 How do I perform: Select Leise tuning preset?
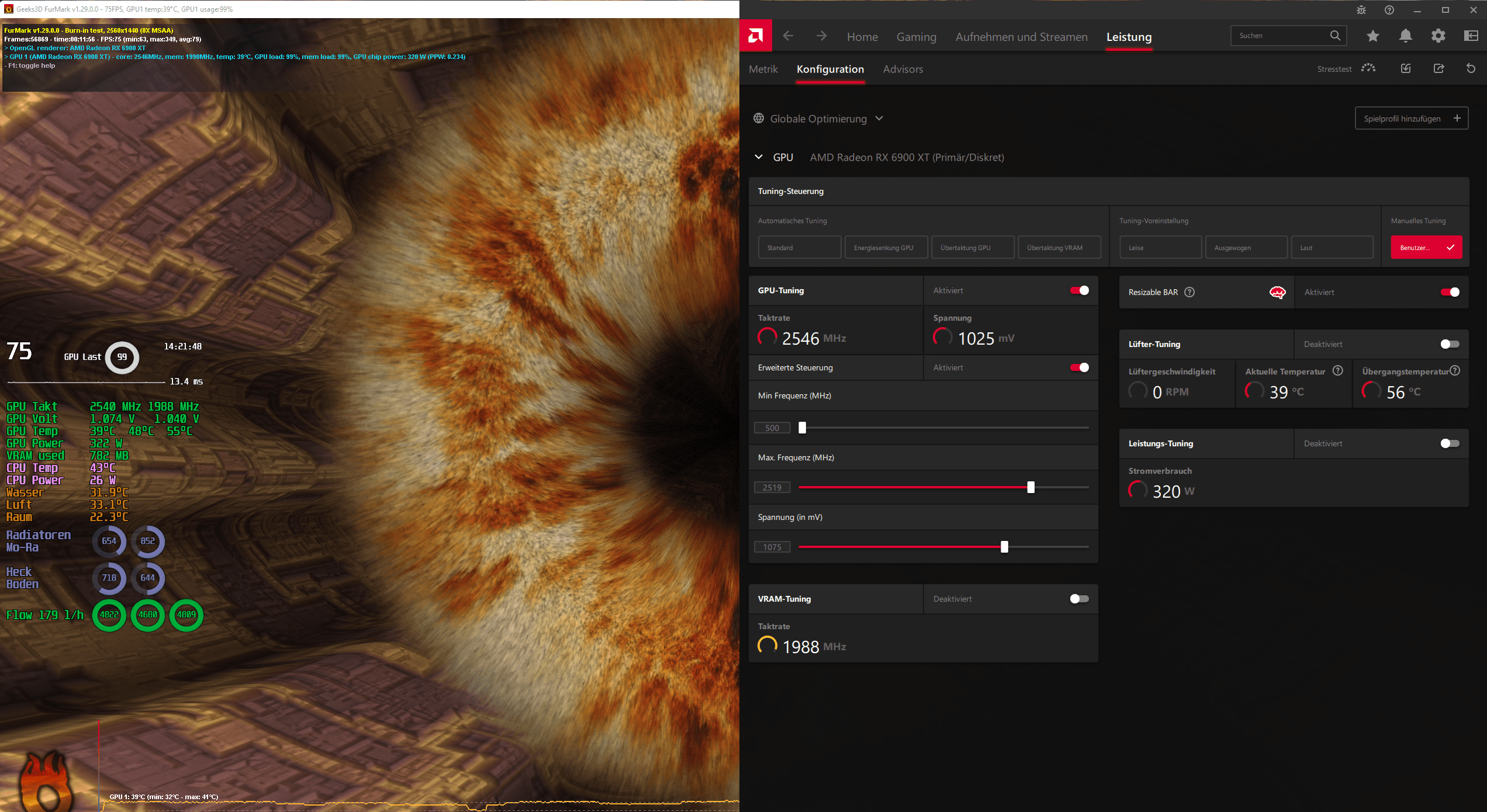1160,248
